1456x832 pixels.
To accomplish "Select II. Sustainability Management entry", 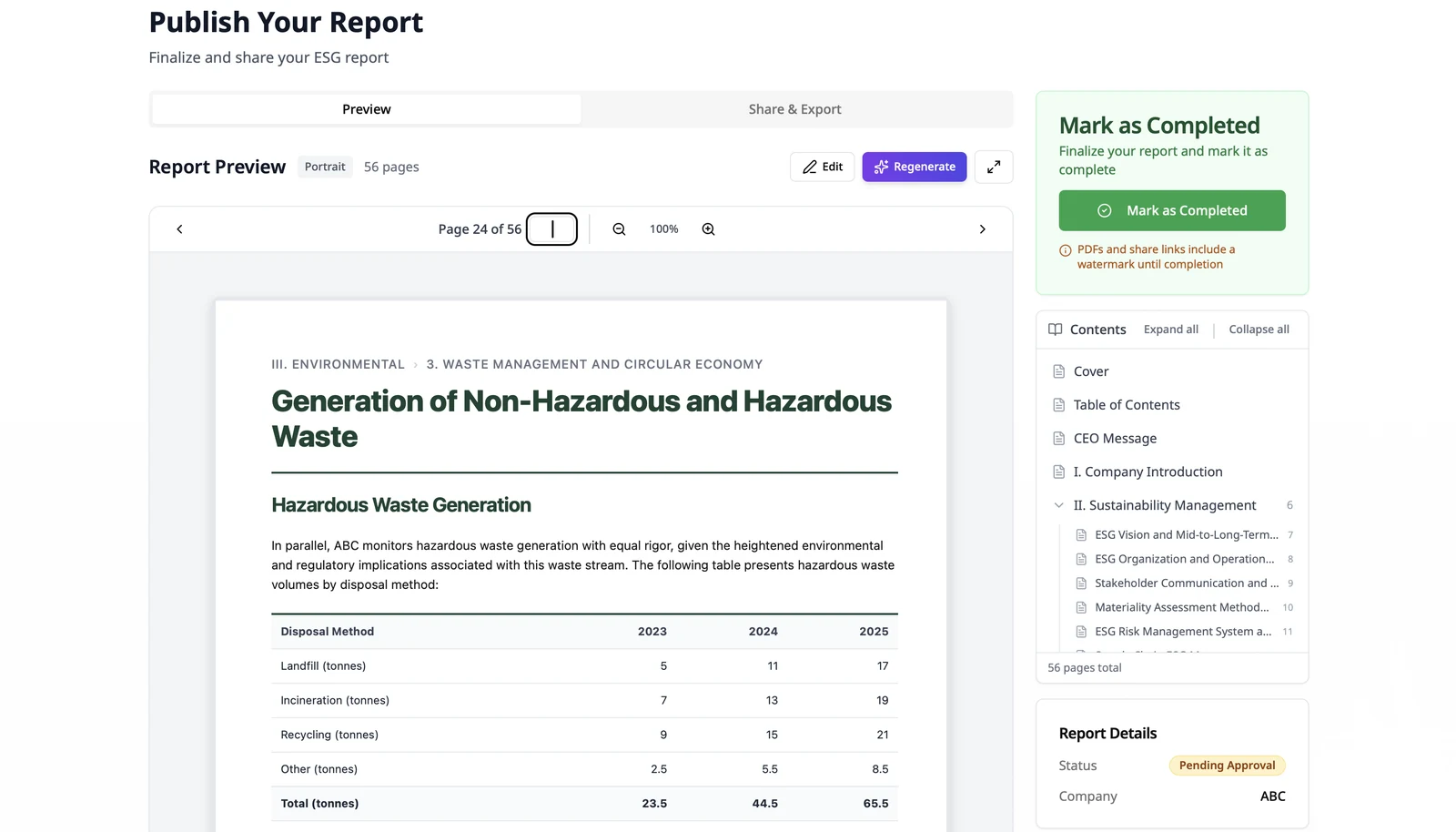I will [1165, 505].
